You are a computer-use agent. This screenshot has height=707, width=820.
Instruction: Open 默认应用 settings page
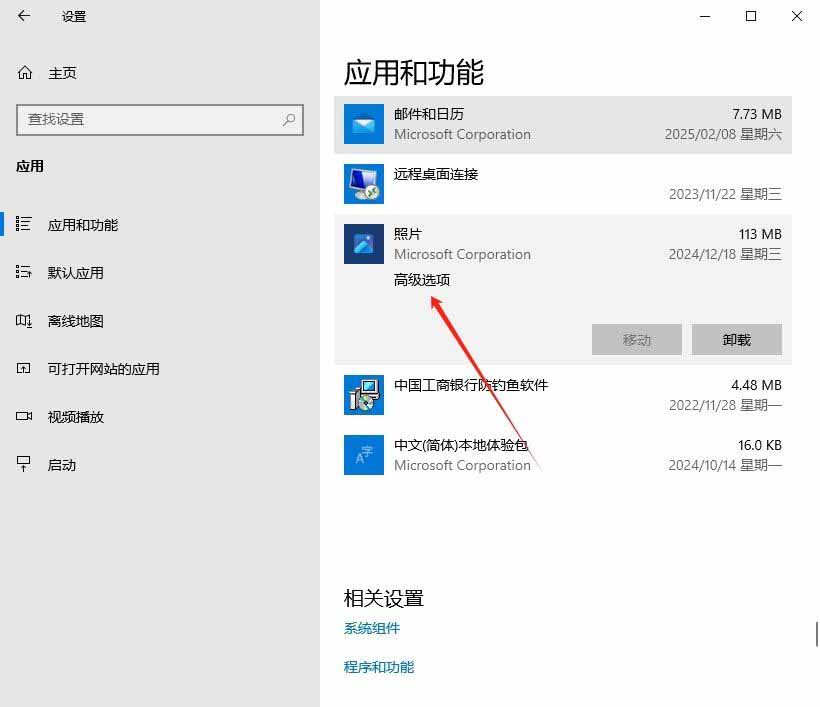click(x=75, y=273)
